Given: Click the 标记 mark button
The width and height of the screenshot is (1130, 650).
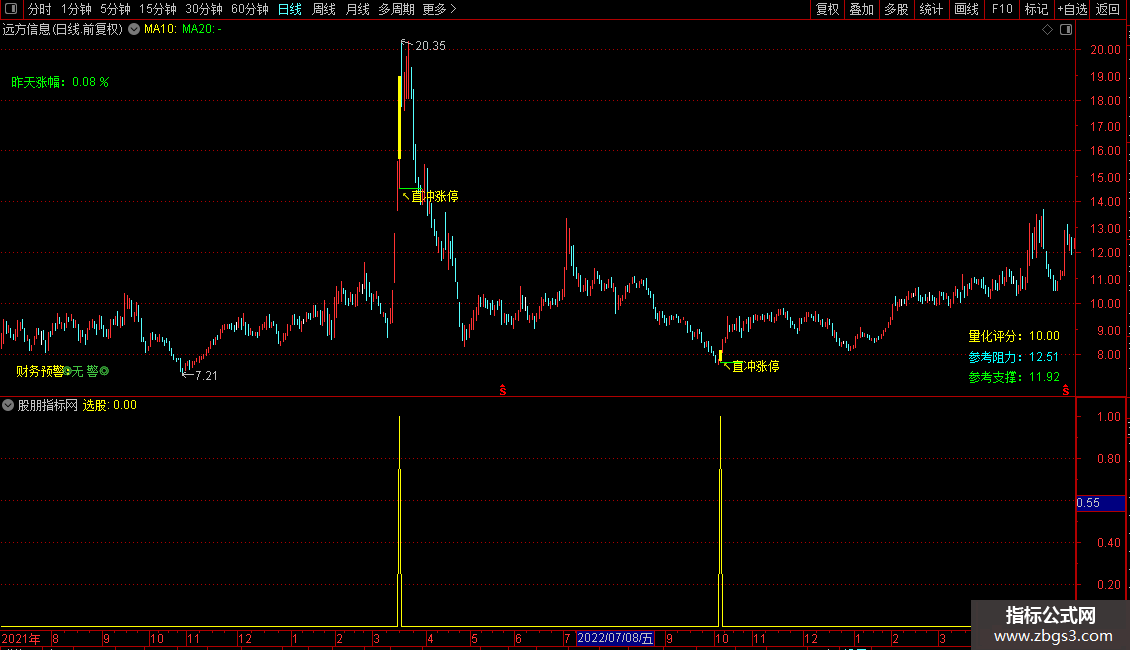Looking at the screenshot, I should tap(1036, 9).
